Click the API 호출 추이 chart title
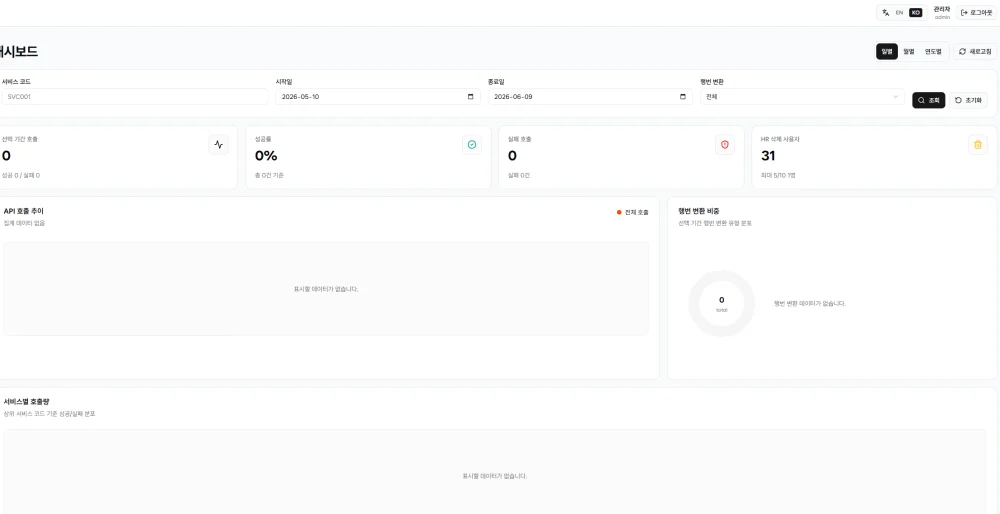The height and width of the screenshot is (514, 1000). pyautogui.click(x=24, y=211)
